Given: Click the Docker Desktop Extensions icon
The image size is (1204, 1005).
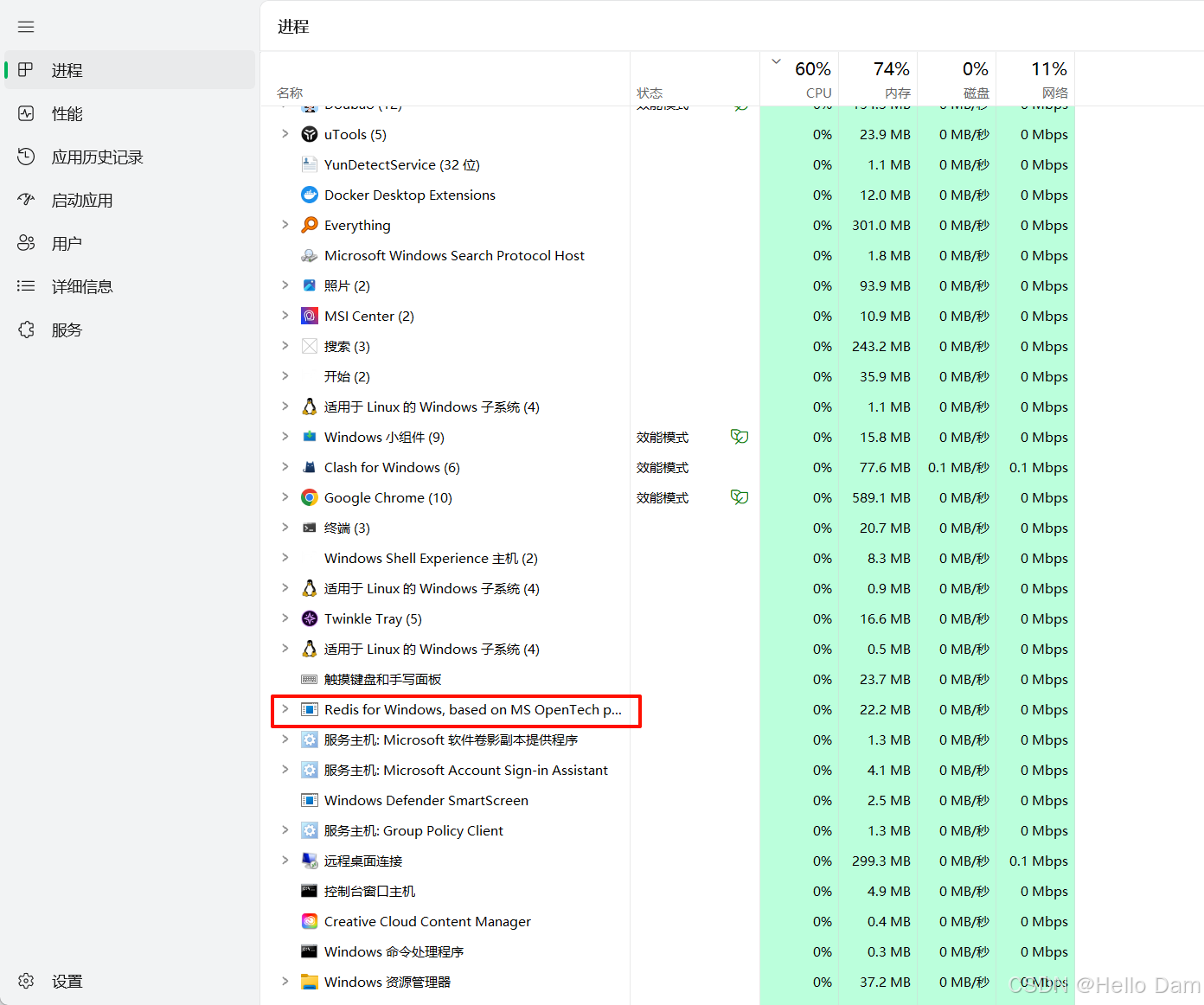Looking at the screenshot, I should pyautogui.click(x=309, y=195).
